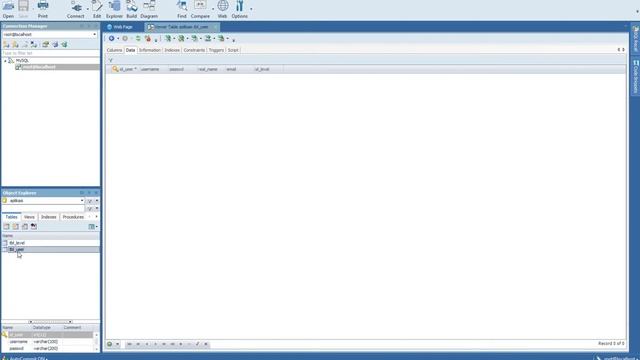640x360 pixels.
Task: Select the username column row in details pane
Action: [48, 342]
